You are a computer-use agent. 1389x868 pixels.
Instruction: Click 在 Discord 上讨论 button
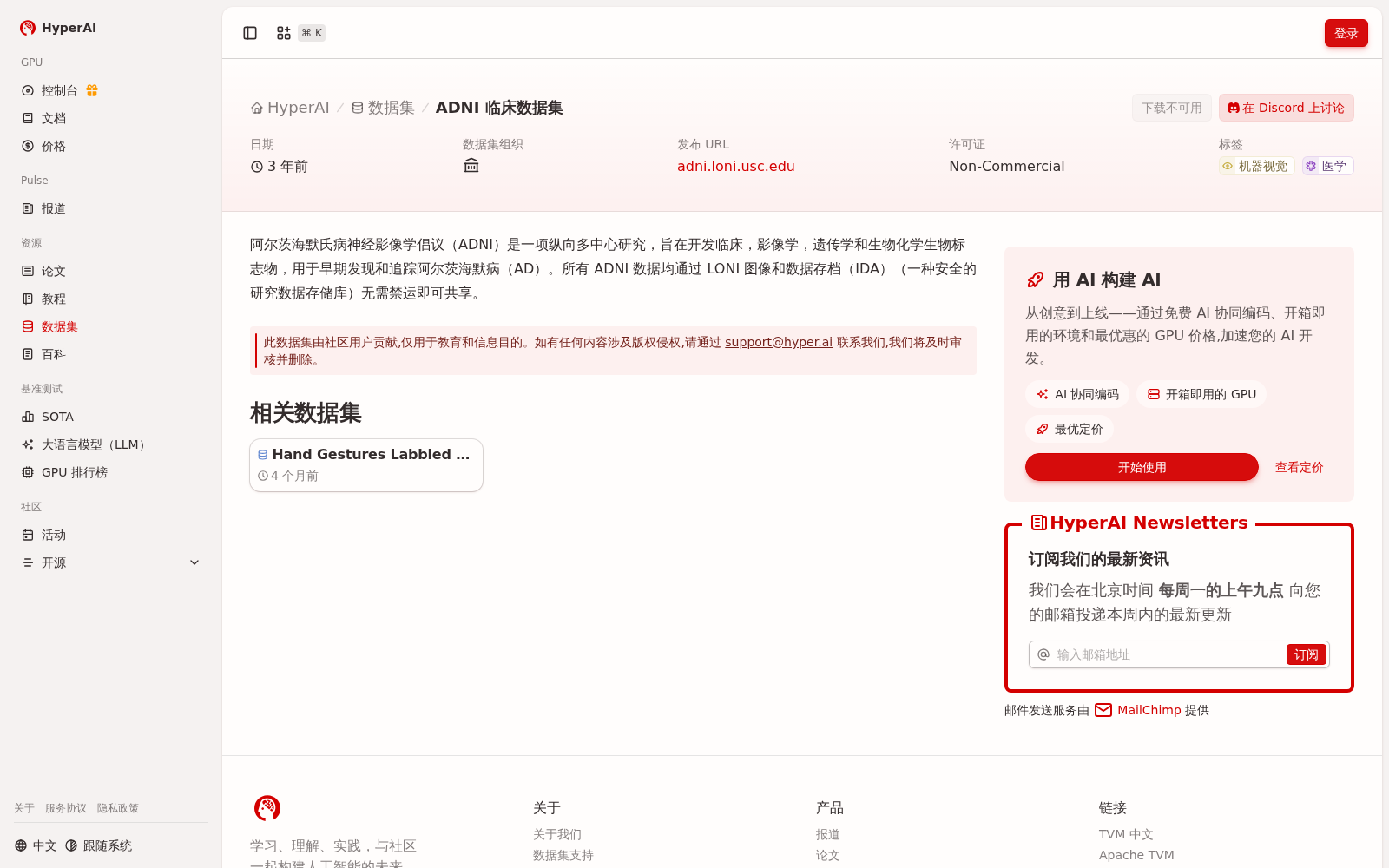pyautogui.click(x=1286, y=108)
